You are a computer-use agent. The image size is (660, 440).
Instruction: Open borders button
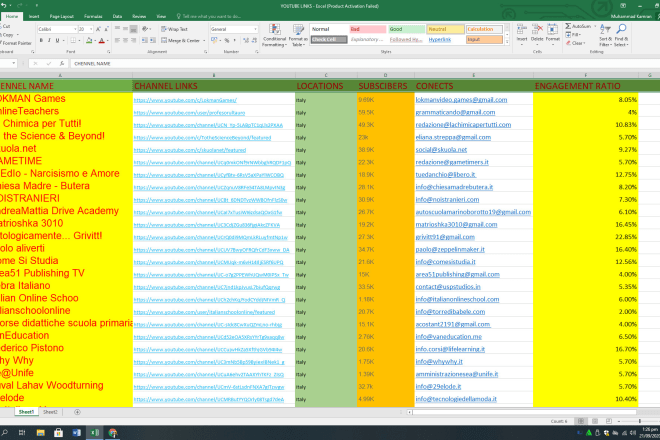point(73,40)
